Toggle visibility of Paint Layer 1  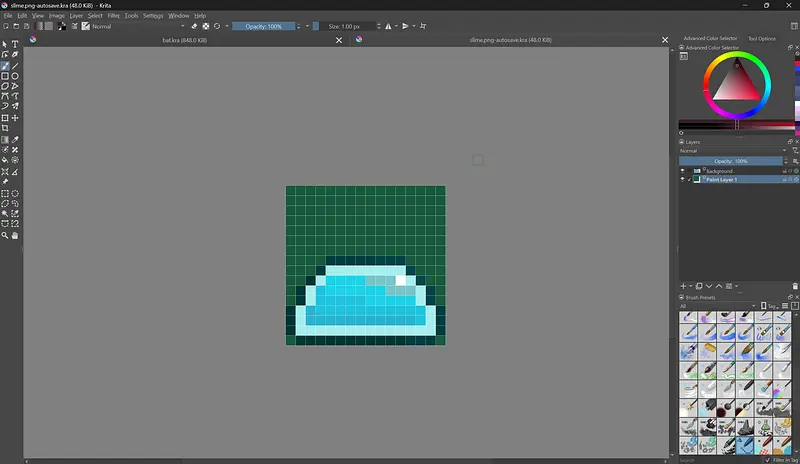click(x=683, y=180)
